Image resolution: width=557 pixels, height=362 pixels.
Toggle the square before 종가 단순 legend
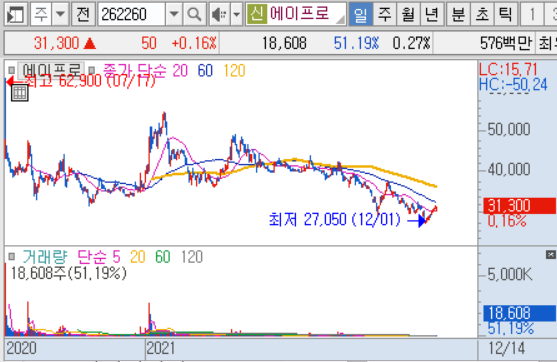point(92,70)
